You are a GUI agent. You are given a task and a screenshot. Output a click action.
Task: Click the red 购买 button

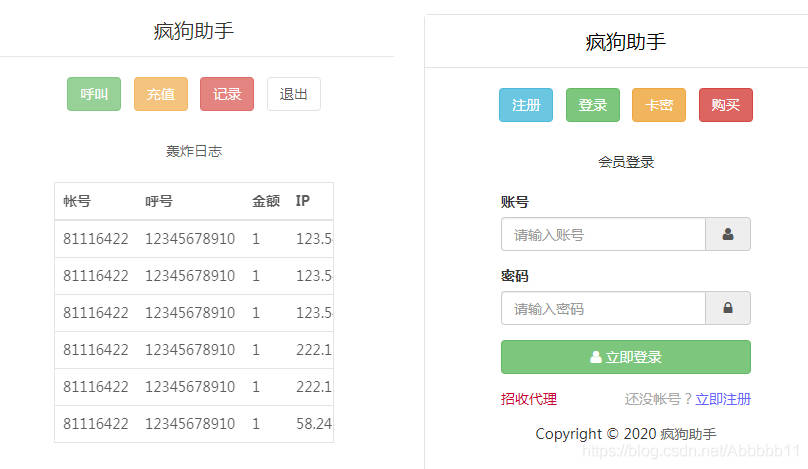click(726, 105)
